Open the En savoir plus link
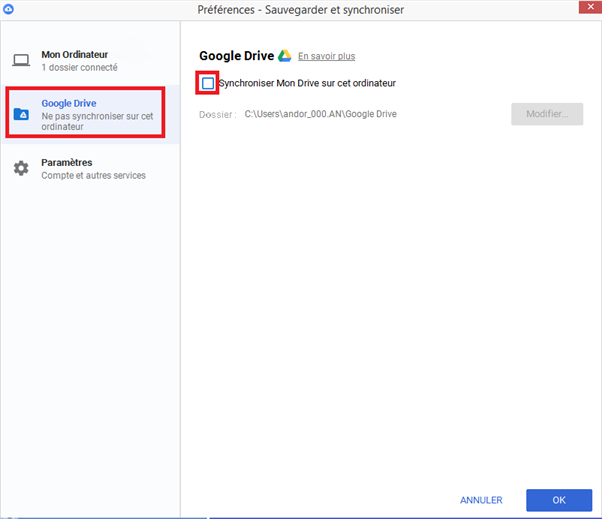The image size is (602, 519). tap(326, 56)
